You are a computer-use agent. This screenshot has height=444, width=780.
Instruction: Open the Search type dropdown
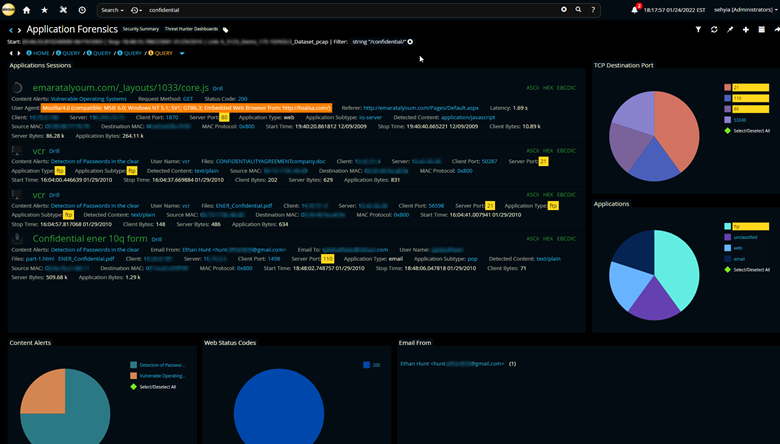[x=112, y=10]
